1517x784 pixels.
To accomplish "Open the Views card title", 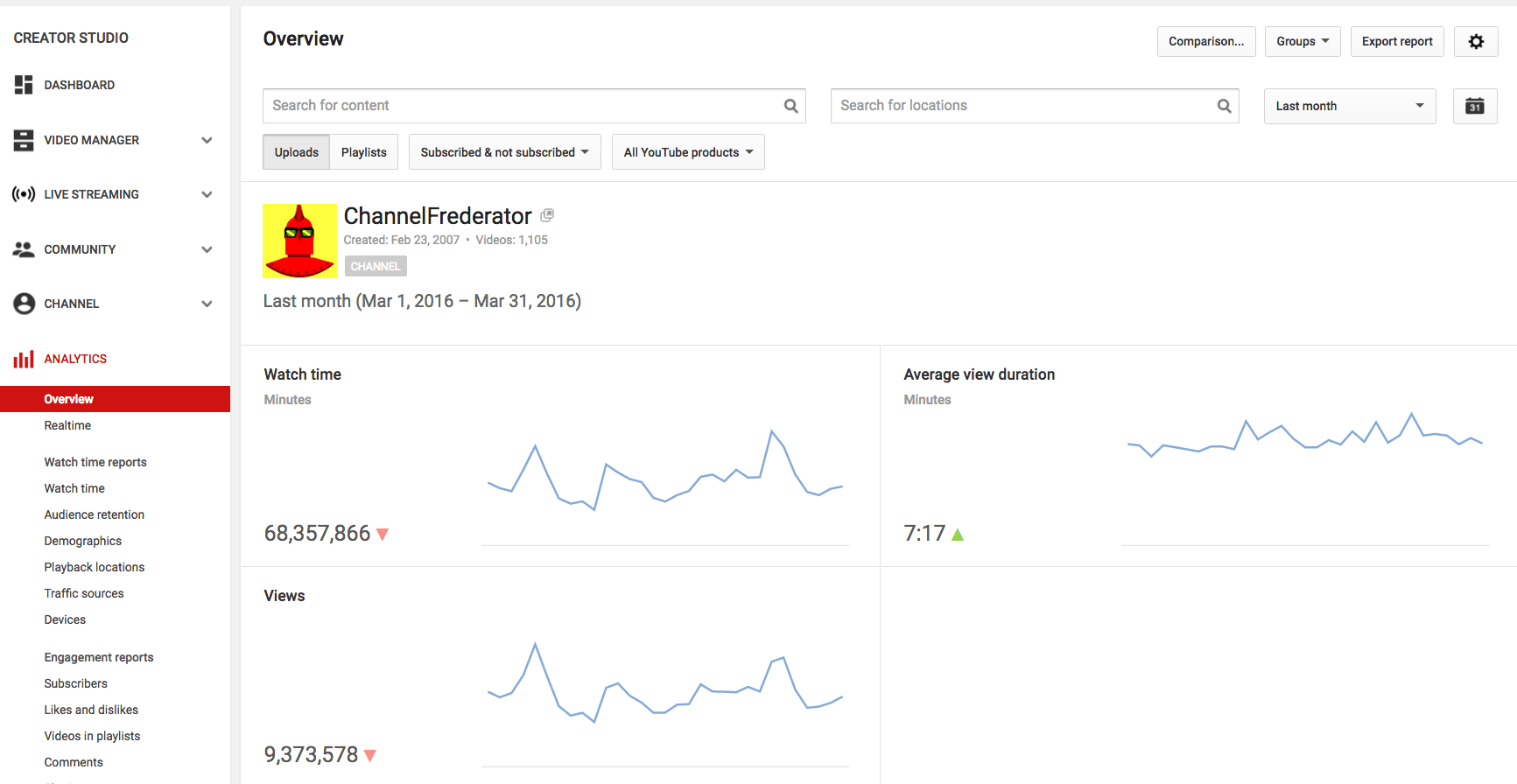I will pyautogui.click(x=284, y=596).
